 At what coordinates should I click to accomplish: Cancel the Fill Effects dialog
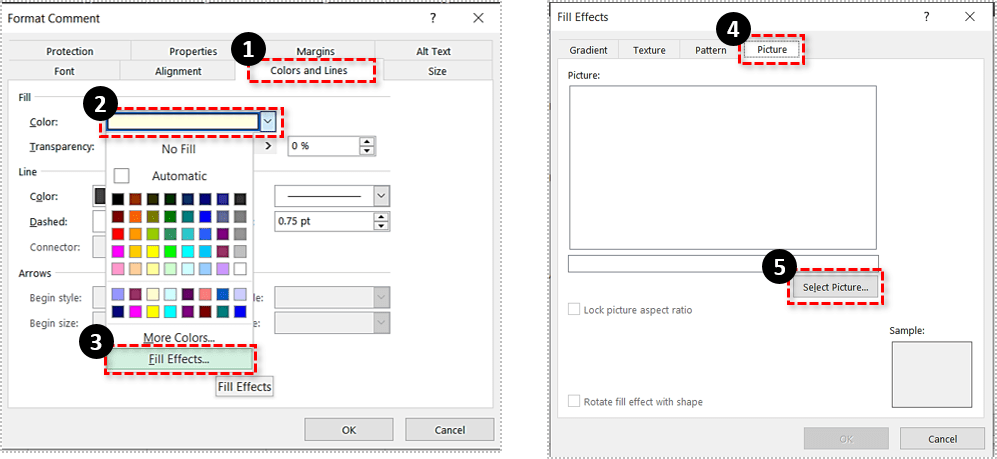click(x=942, y=439)
